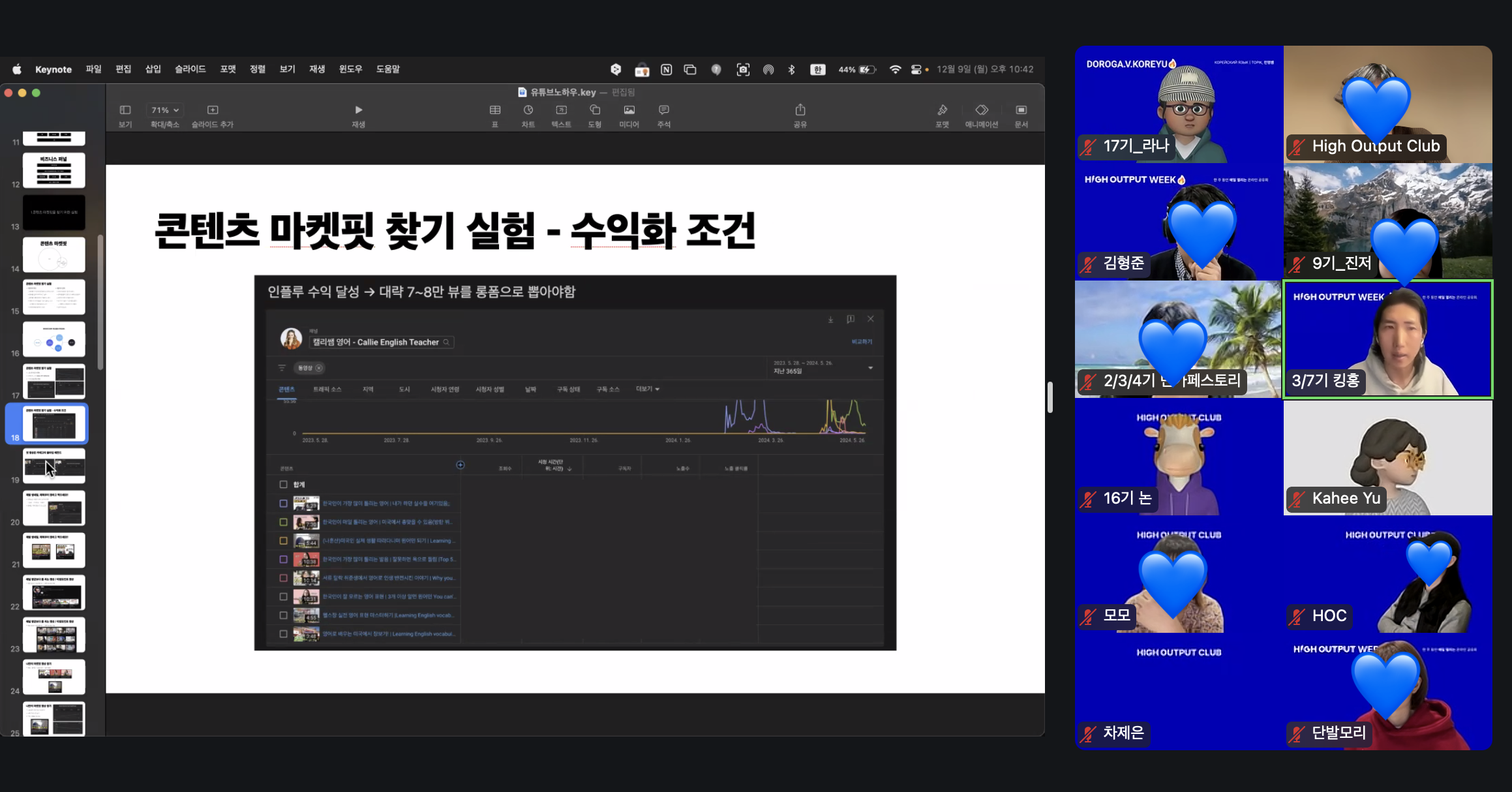The width and height of the screenshot is (1512, 792).
Task: Switch input source via the 한 icon
Action: pos(818,69)
